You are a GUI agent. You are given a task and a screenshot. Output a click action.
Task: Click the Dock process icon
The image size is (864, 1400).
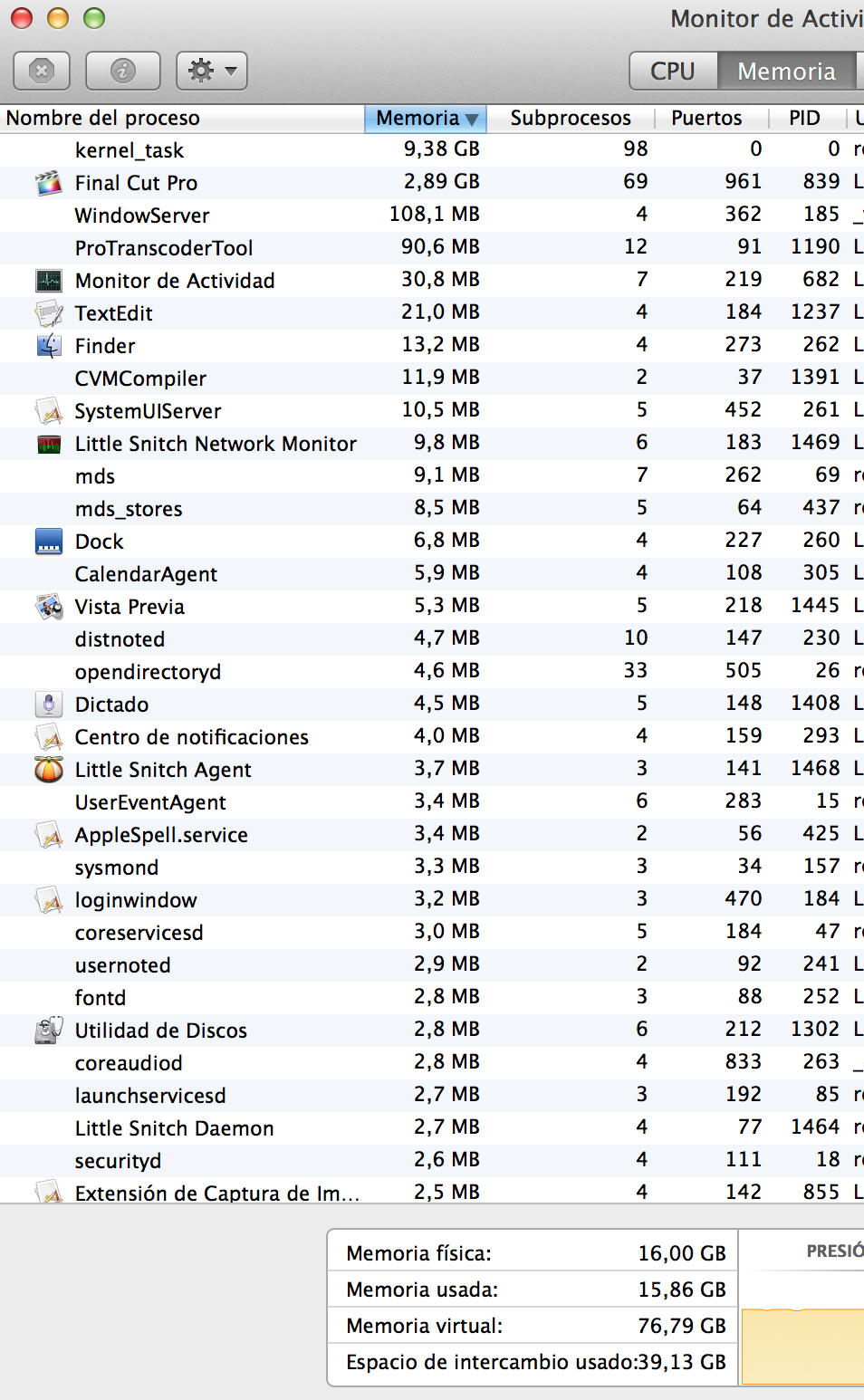point(49,542)
